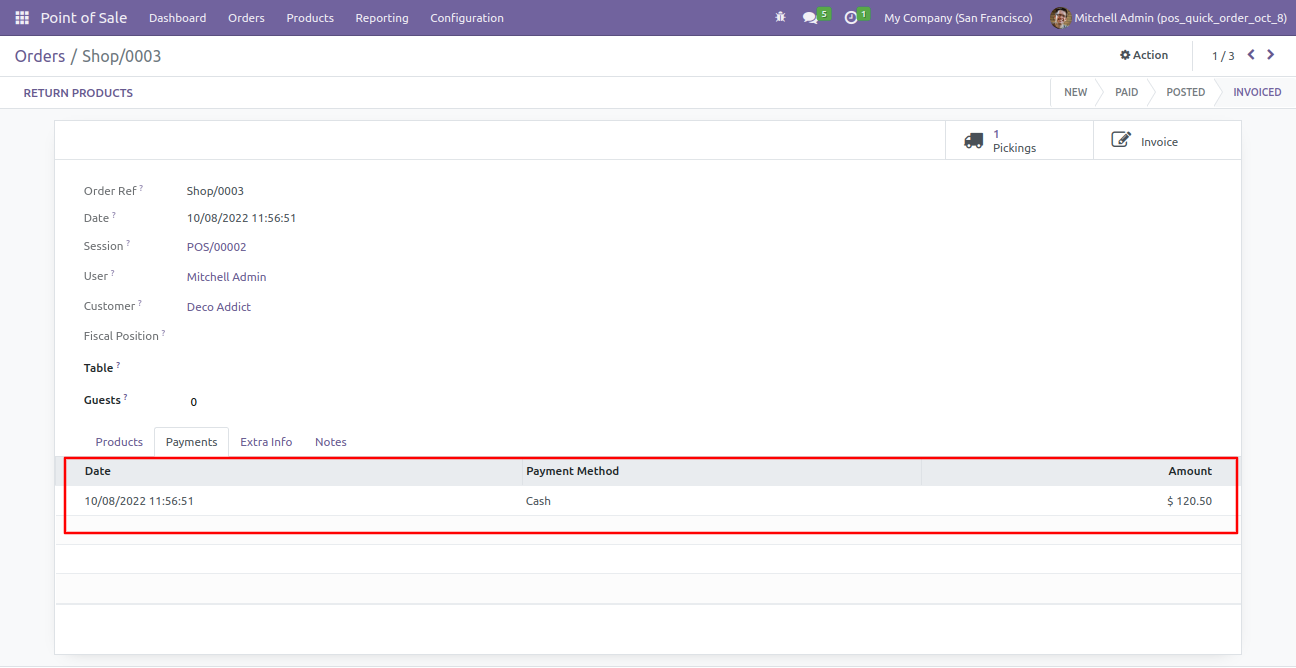Screen dimensions: 1296x668
Task: Click the PAID status stage
Action: 1126,92
